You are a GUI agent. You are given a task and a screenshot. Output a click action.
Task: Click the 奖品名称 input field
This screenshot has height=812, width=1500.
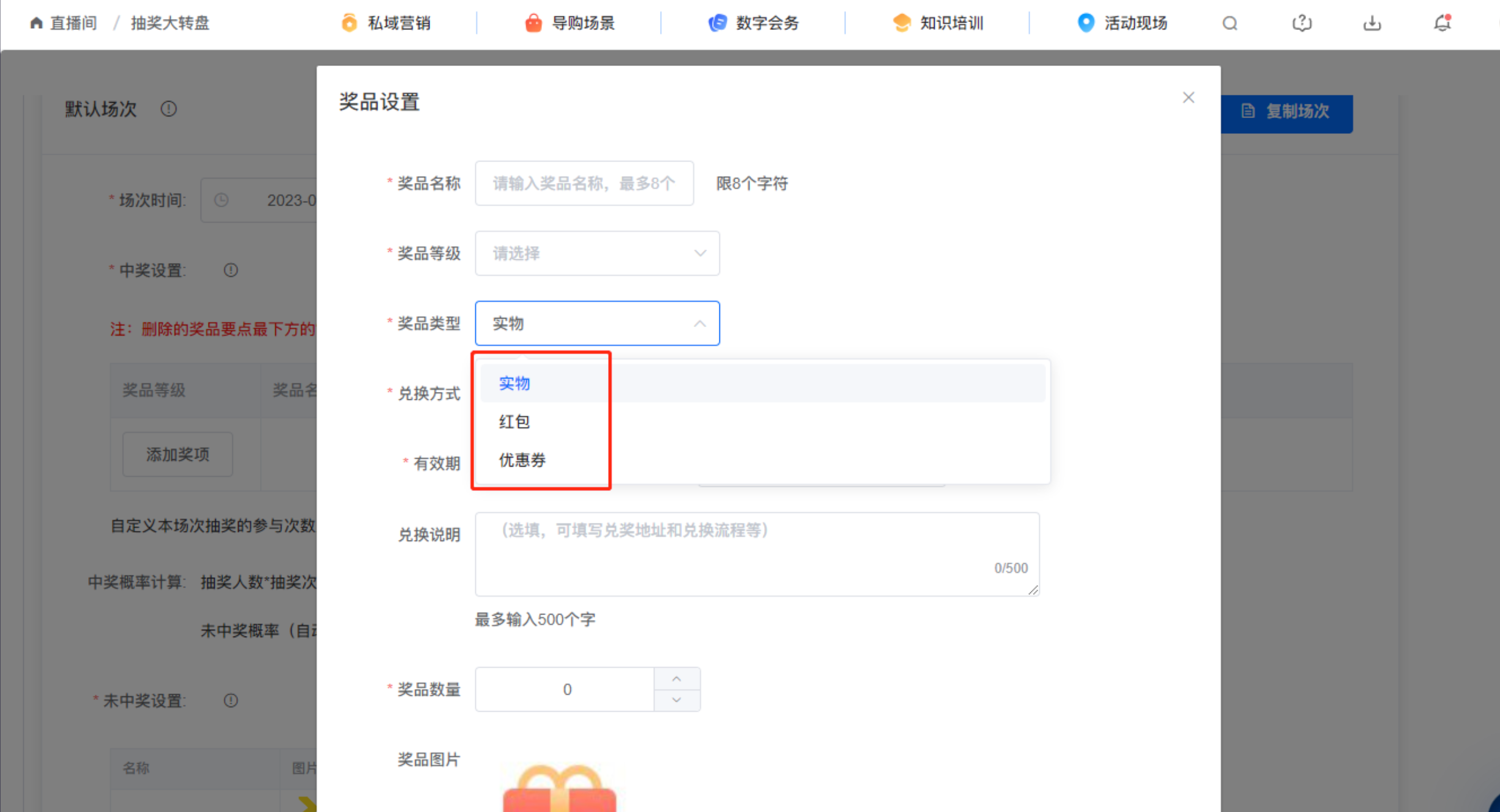tap(584, 183)
